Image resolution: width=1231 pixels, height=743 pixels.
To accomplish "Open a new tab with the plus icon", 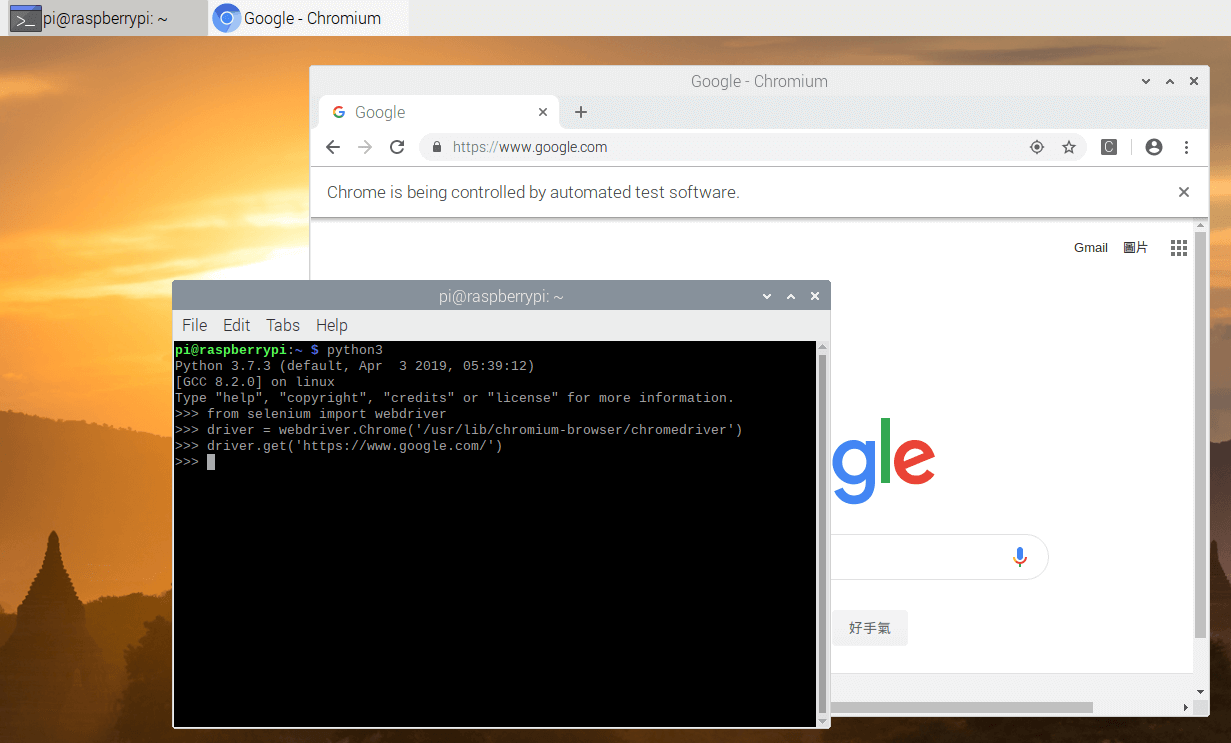I will point(581,112).
